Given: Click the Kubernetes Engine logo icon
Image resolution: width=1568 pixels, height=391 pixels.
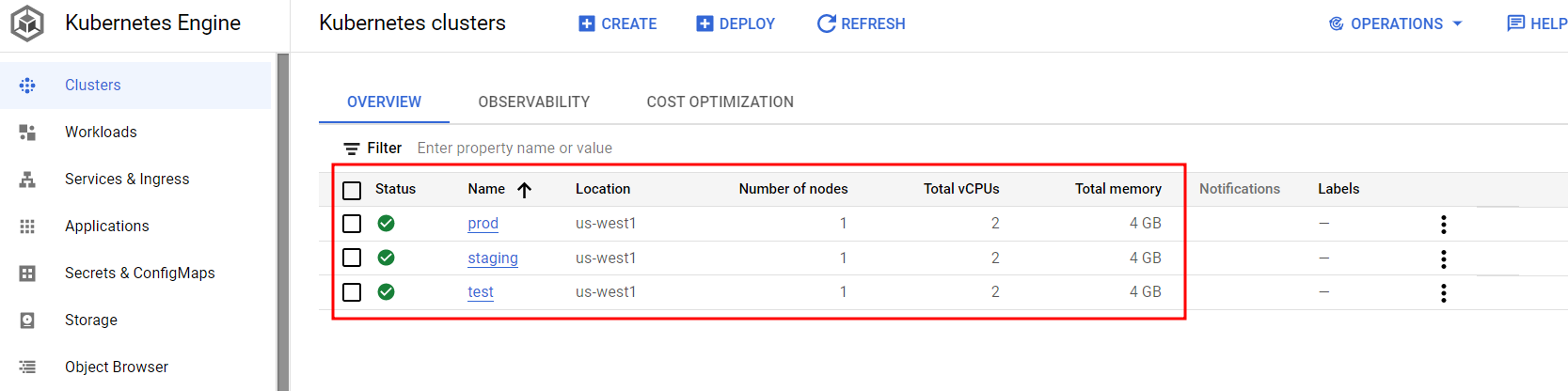Looking at the screenshot, I should (27, 23).
